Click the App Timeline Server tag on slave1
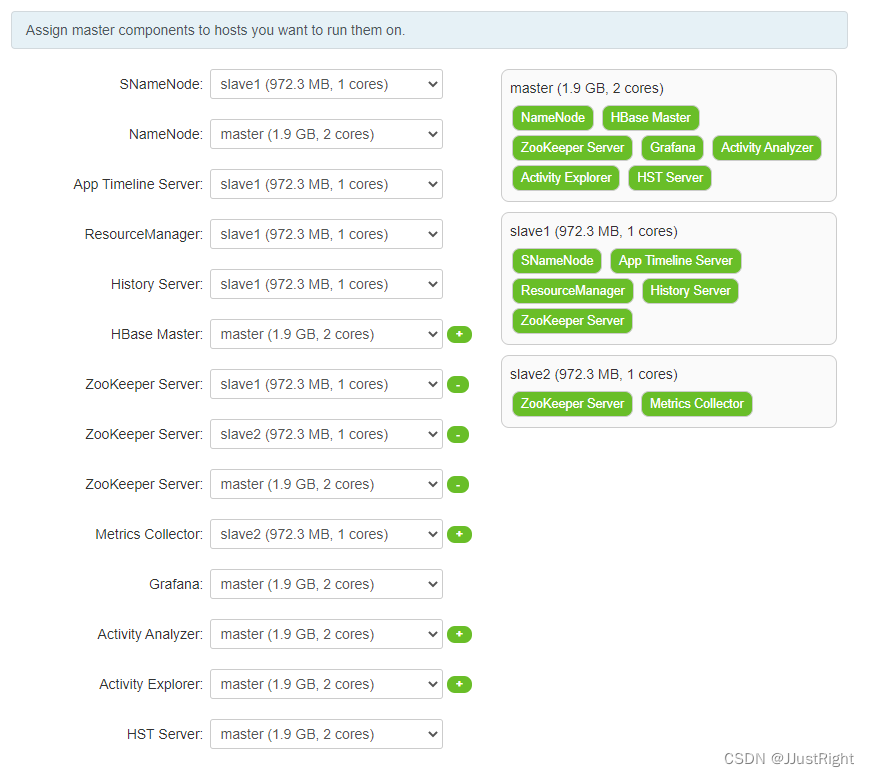Screen dimensions: 869x777 click(x=676, y=260)
